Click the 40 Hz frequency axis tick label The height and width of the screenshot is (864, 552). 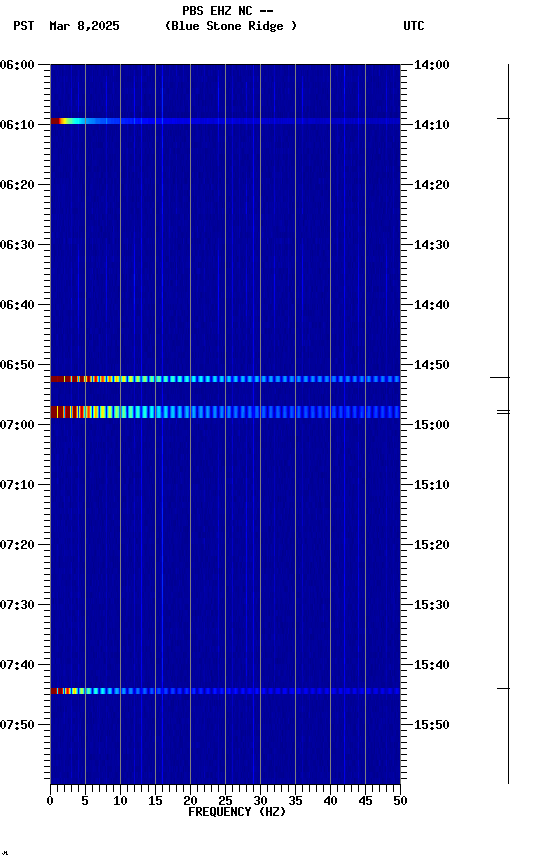pos(331,801)
